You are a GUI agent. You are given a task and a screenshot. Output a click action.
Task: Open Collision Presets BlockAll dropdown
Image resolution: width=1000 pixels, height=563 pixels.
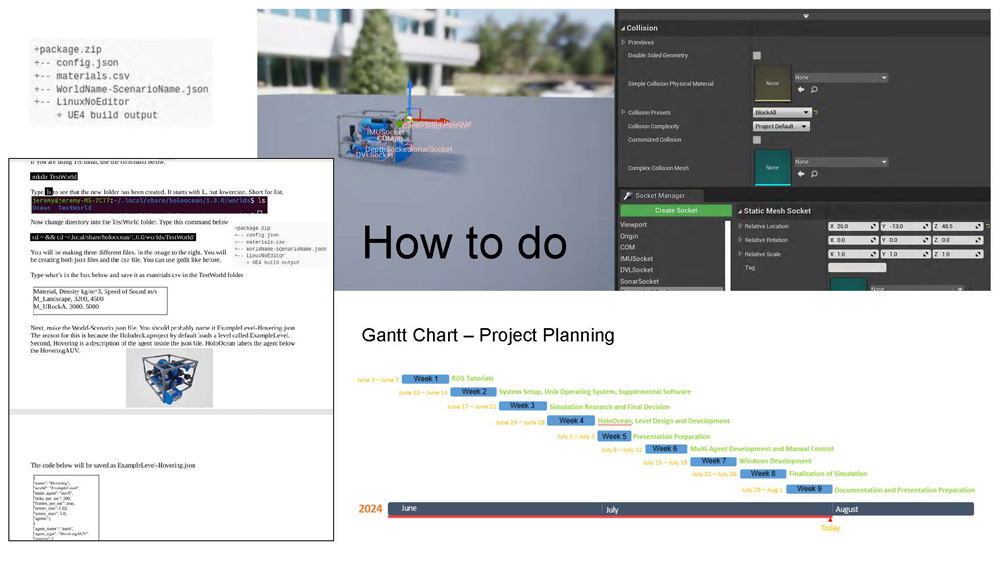point(782,112)
